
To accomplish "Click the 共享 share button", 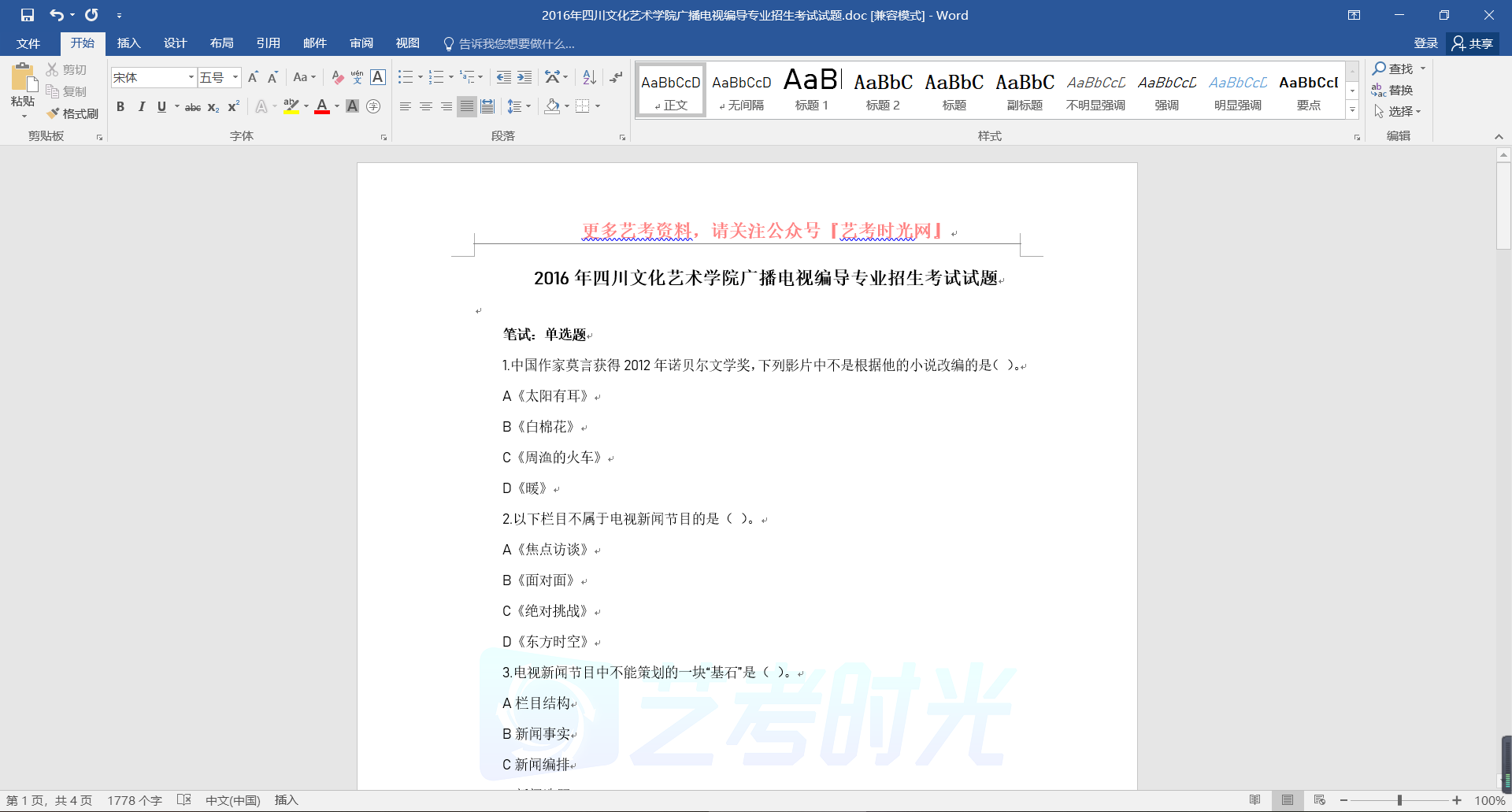I will (1473, 43).
